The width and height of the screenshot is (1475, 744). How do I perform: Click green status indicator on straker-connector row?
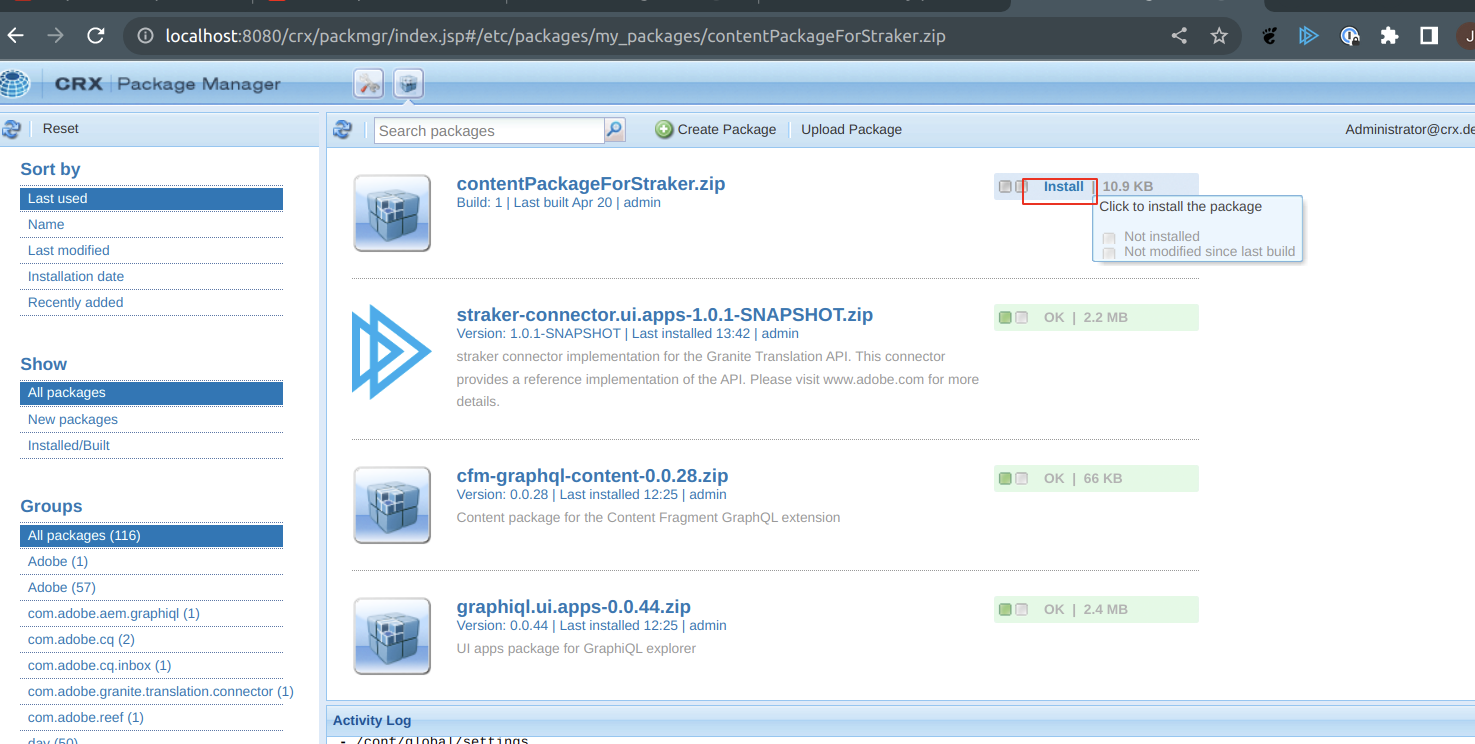pos(1005,317)
